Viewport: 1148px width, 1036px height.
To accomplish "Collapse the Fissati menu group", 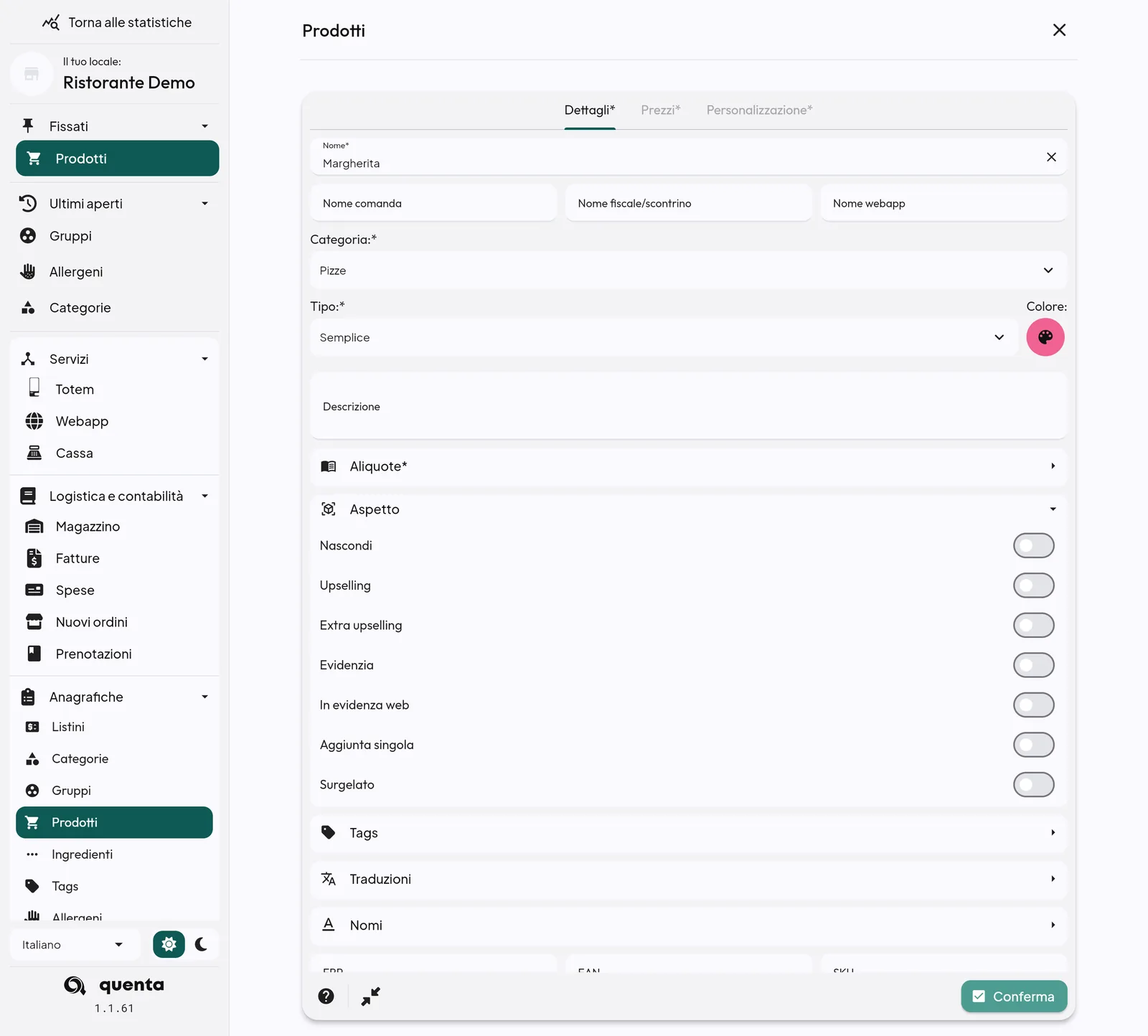I will pos(117,126).
